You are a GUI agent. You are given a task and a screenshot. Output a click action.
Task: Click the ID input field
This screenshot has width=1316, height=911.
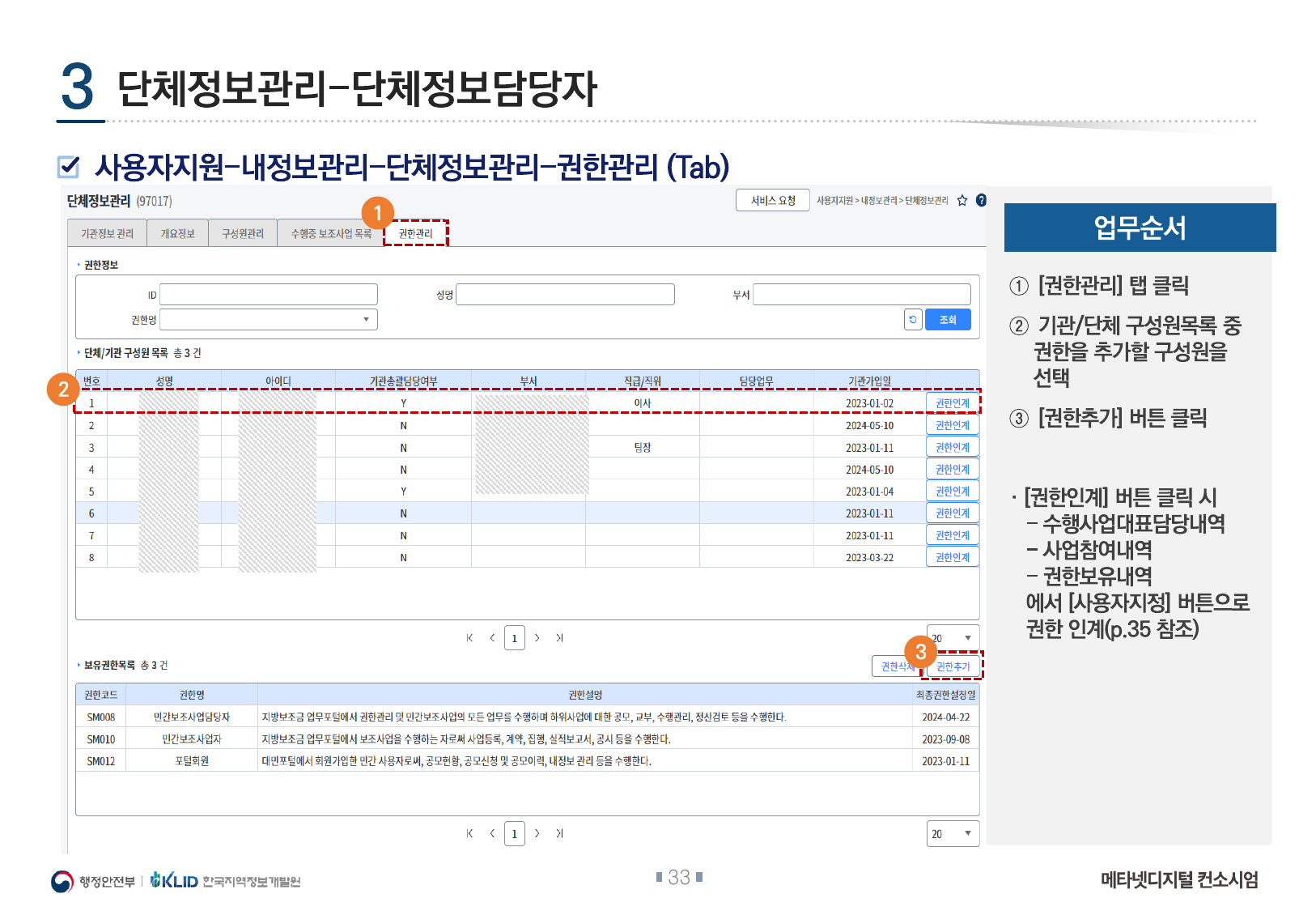tap(269, 295)
